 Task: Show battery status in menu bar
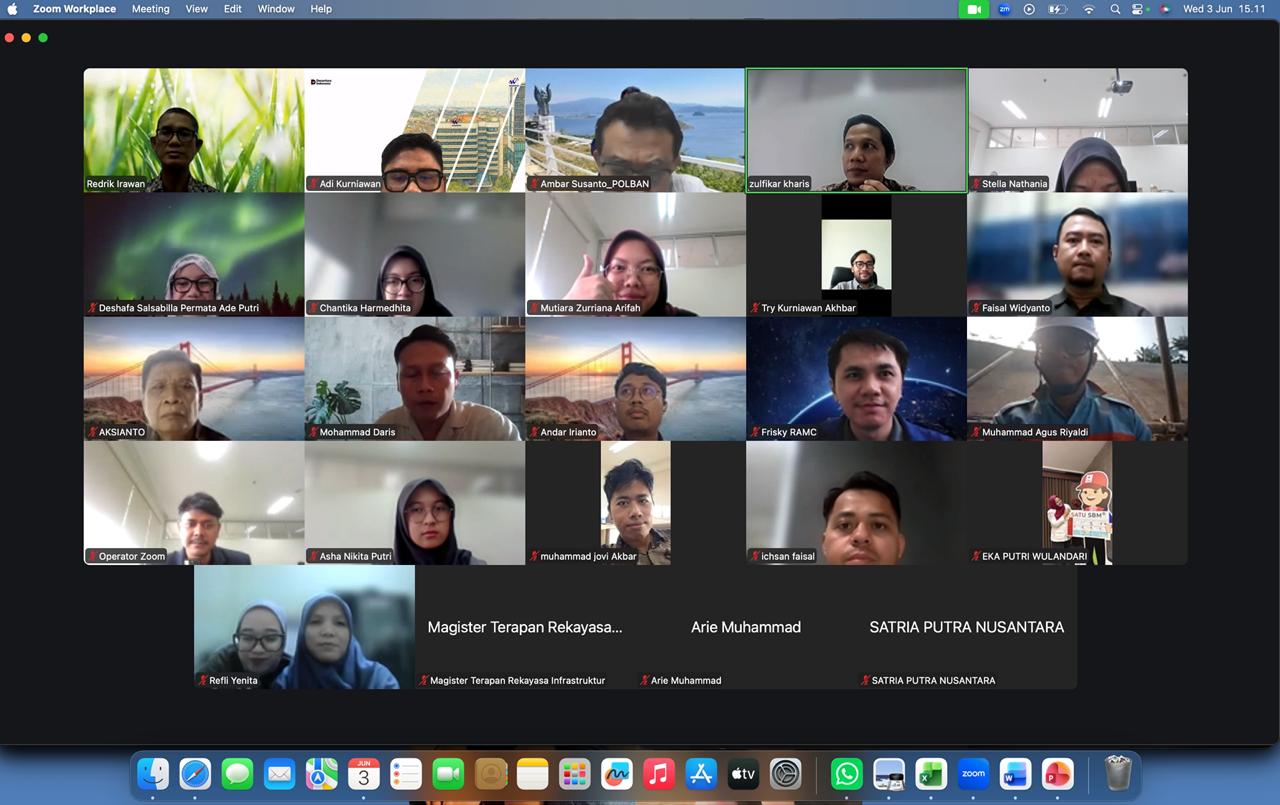click(1058, 9)
